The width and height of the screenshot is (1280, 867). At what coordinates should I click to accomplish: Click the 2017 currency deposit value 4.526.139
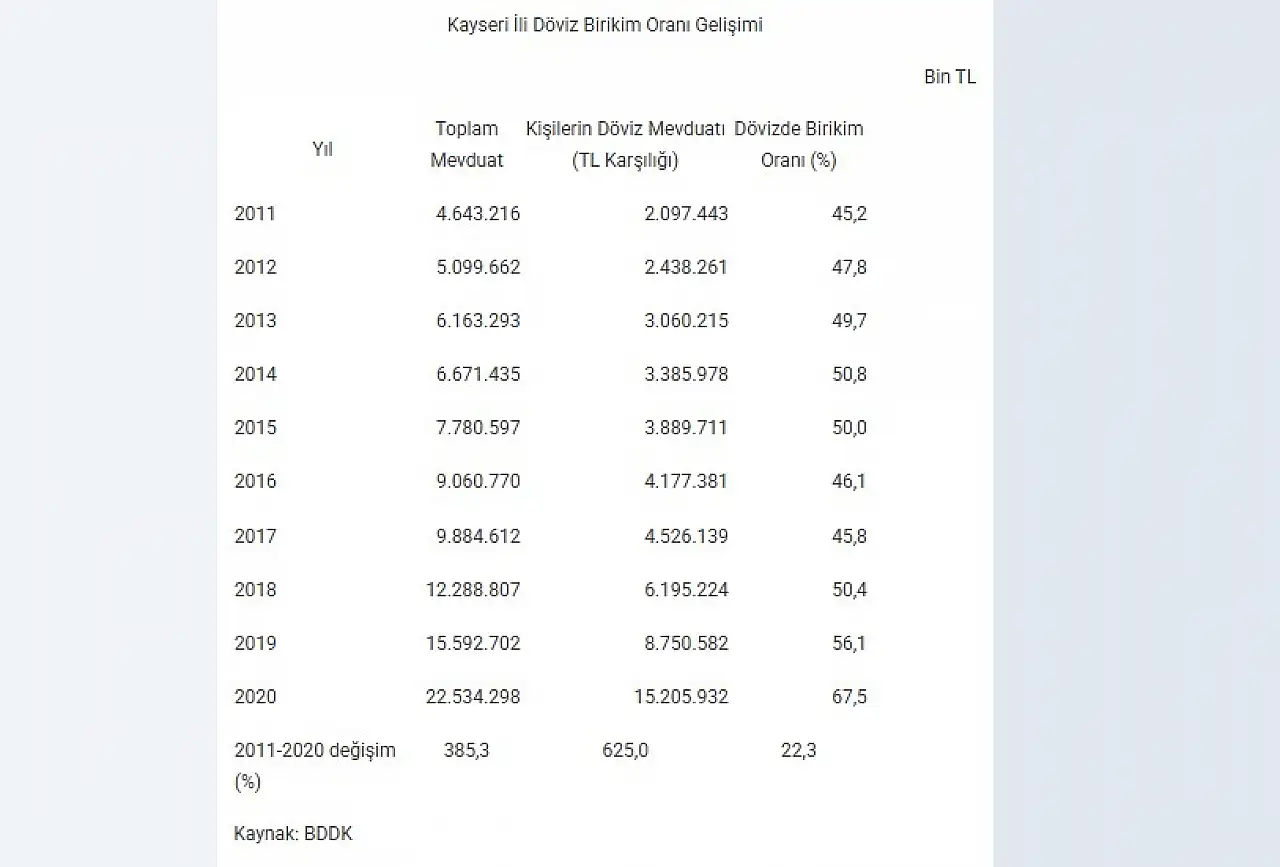pyautogui.click(x=686, y=536)
